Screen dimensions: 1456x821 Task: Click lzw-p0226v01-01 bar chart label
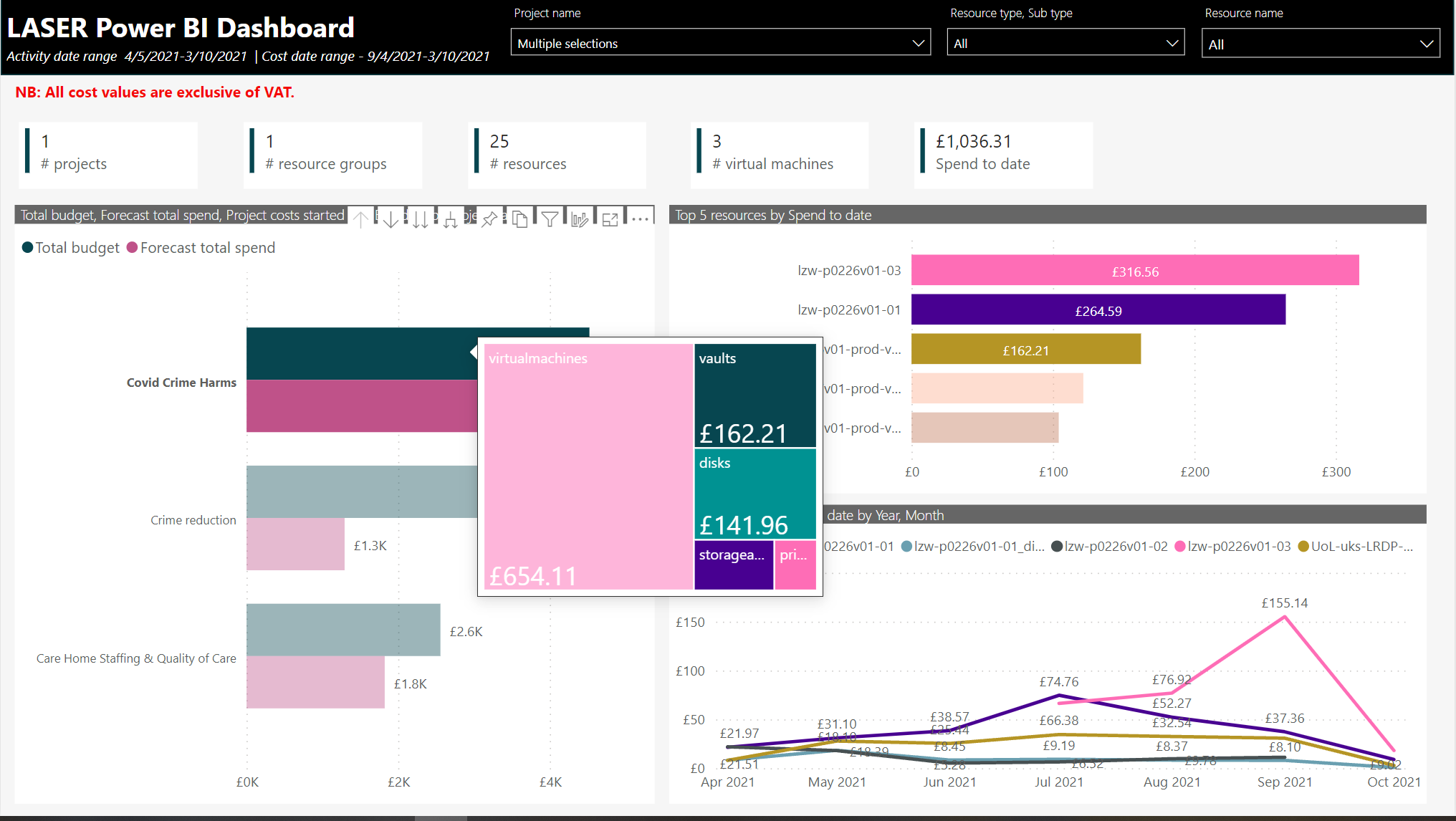pos(849,309)
